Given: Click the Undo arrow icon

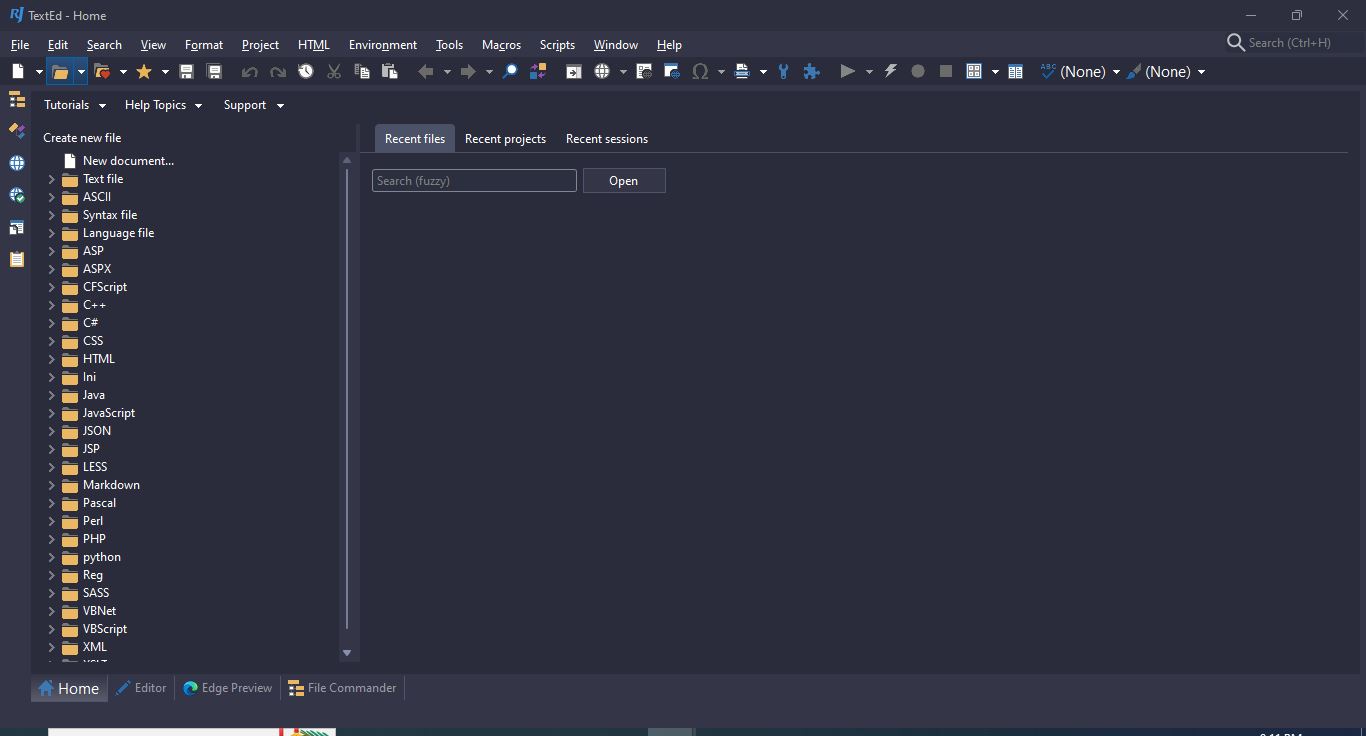Looking at the screenshot, I should [x=250, y=72].
